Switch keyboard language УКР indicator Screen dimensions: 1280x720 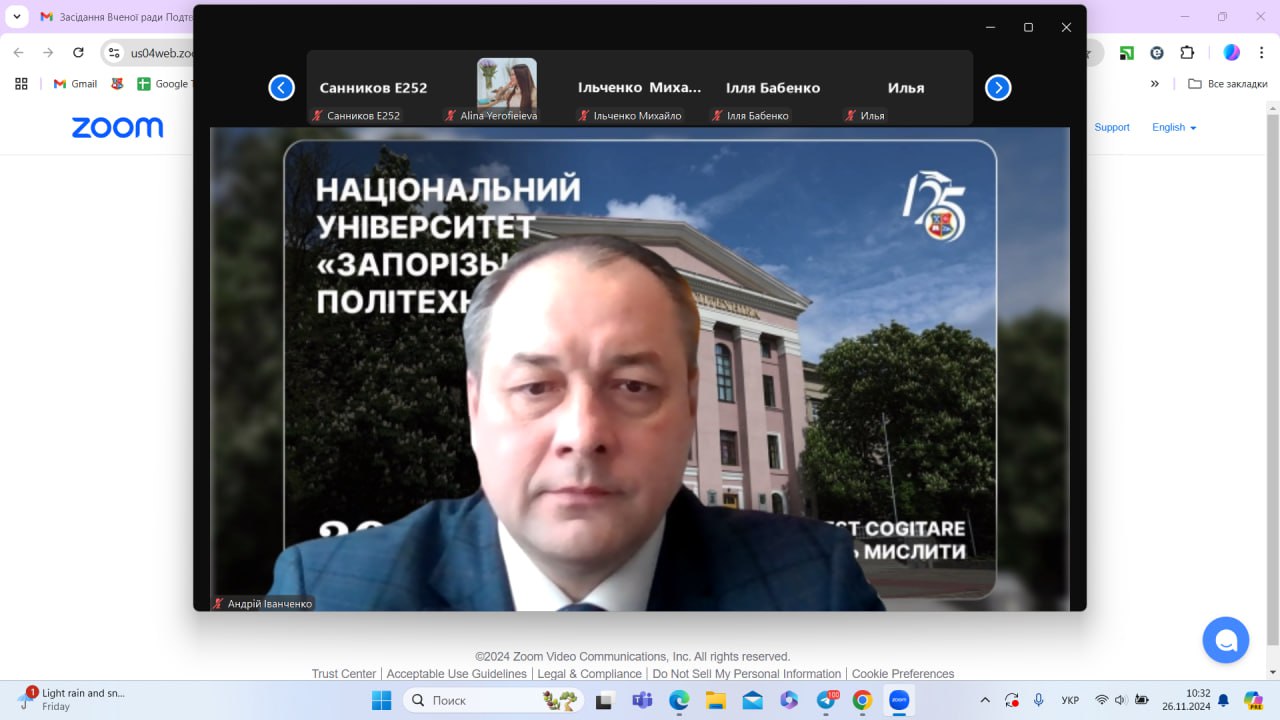[1070, 700]
